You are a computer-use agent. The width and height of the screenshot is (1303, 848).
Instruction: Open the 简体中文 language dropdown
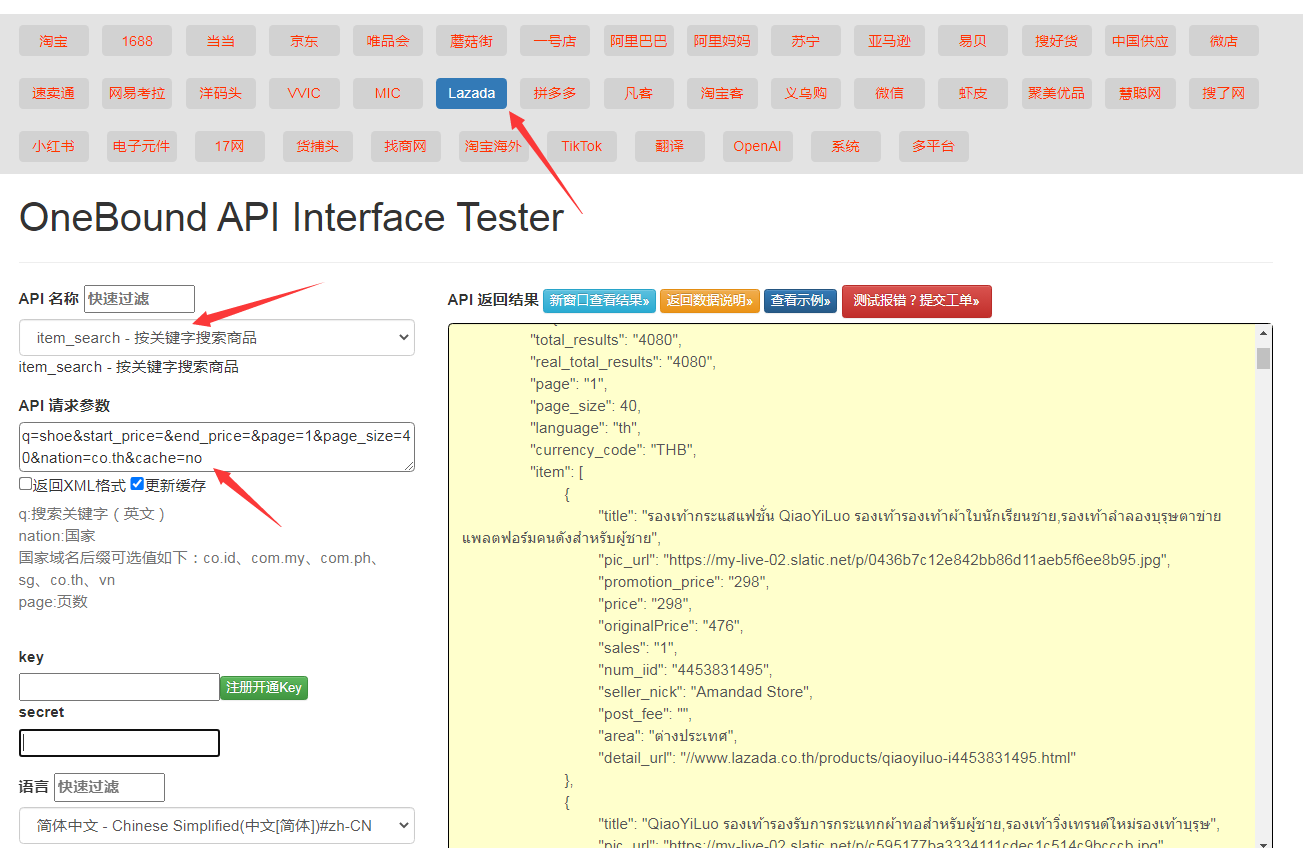point(216,825)
